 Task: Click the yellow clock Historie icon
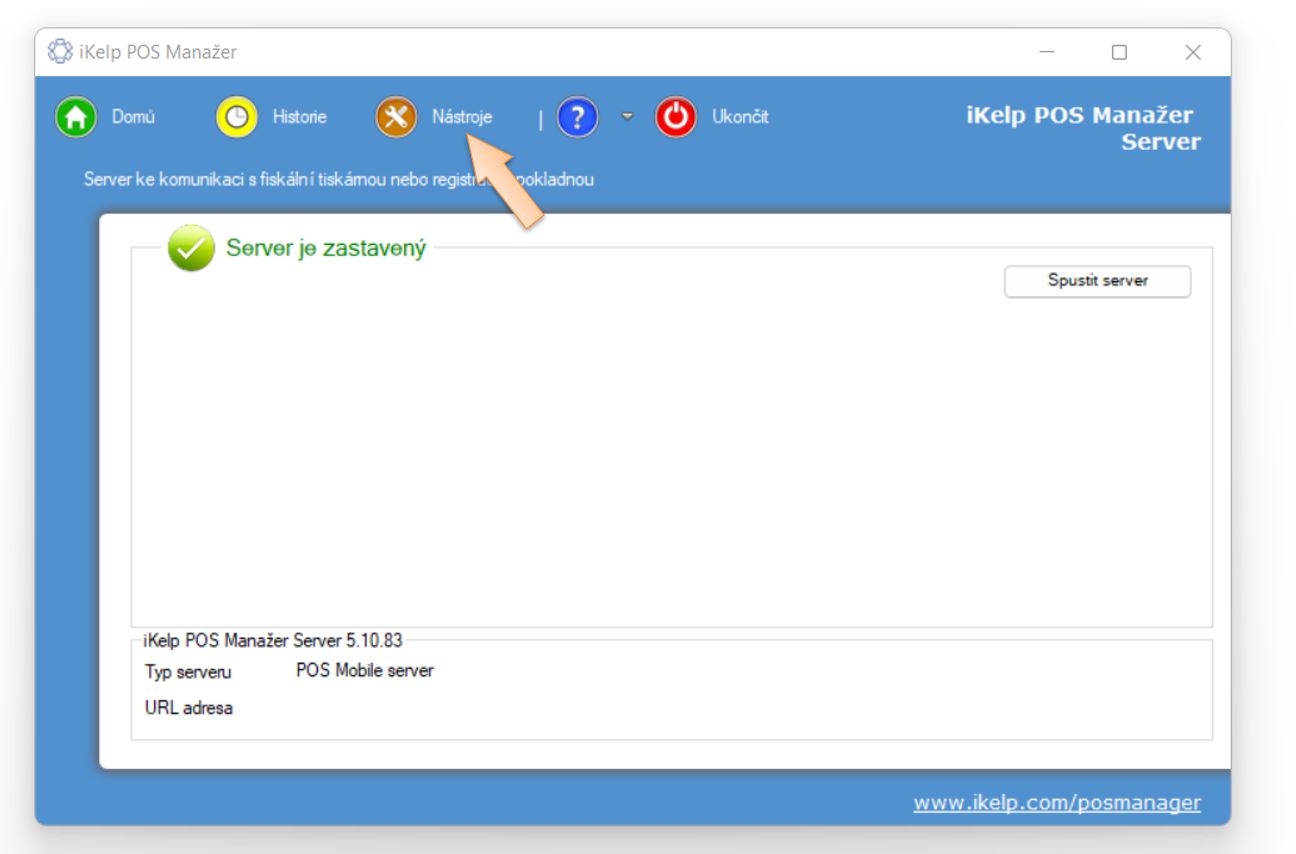[236, 117]
